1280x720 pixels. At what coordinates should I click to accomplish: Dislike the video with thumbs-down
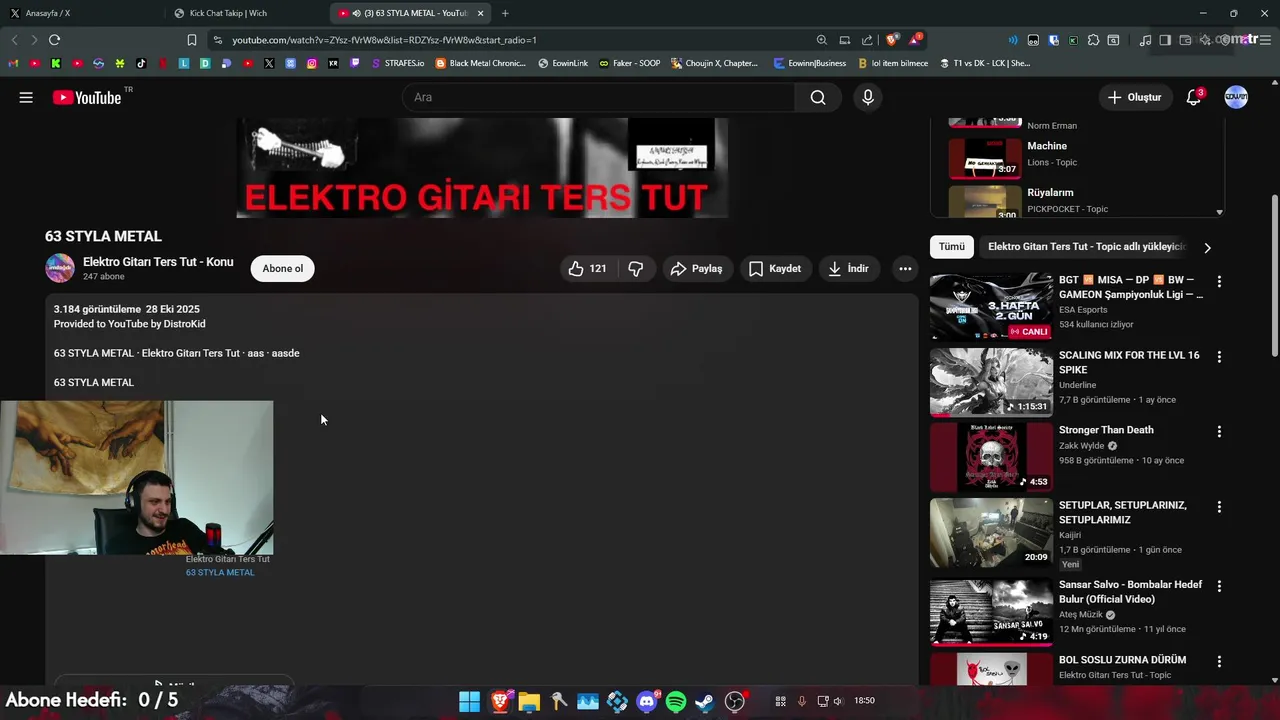point(636,268)
